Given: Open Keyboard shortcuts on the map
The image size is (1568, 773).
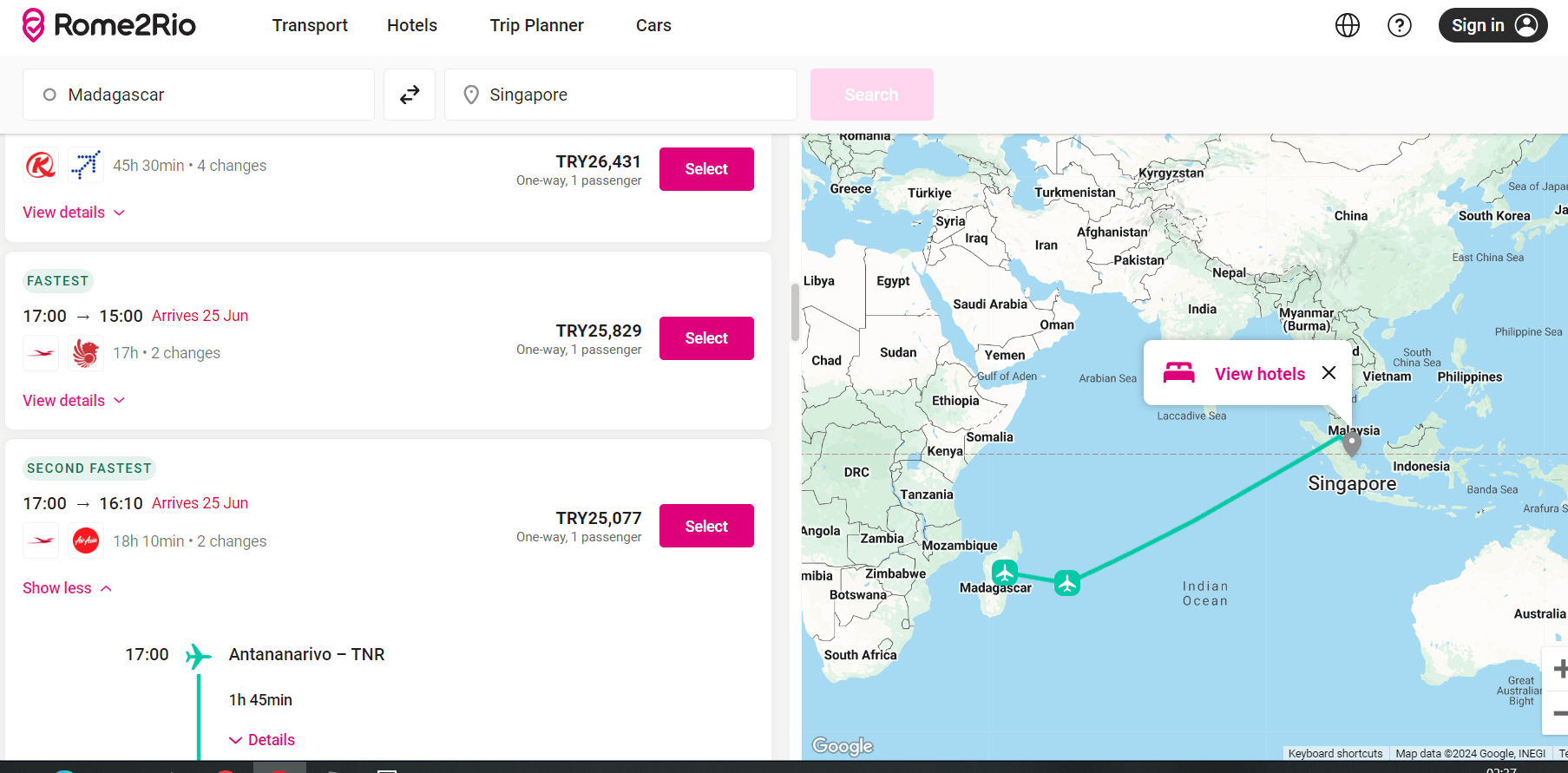Looking at the screenshot, I should (1335, 753).
